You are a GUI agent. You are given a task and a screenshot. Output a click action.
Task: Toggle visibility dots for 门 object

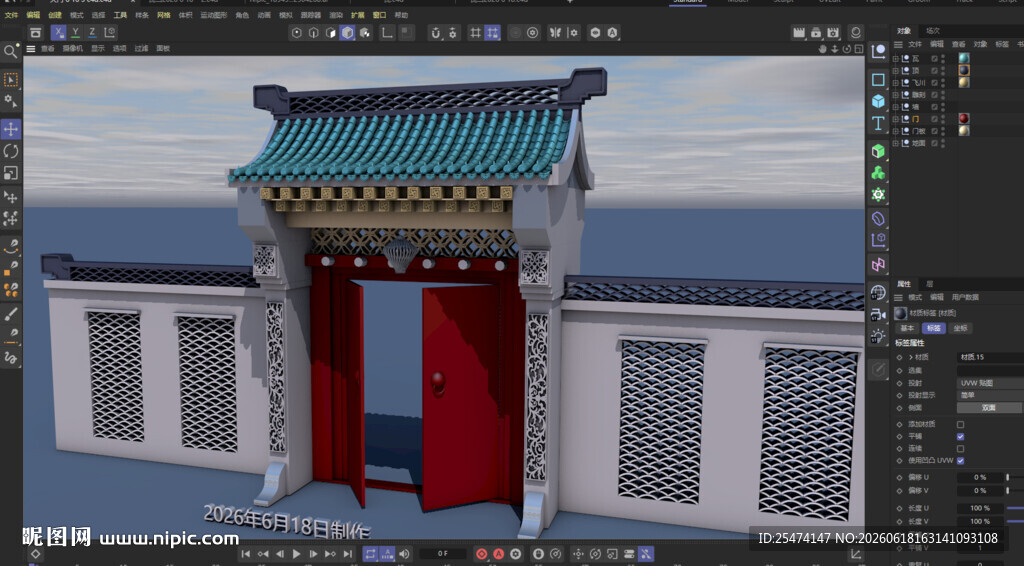coord(943,119)
